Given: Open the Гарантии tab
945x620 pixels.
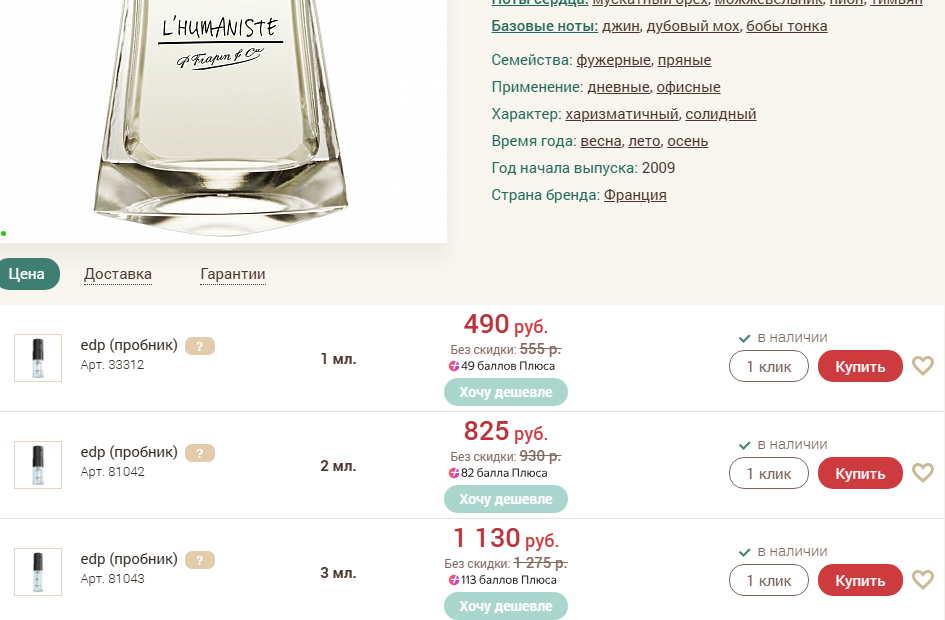Looking at the screenshot, I should click(x=233, y=274).
